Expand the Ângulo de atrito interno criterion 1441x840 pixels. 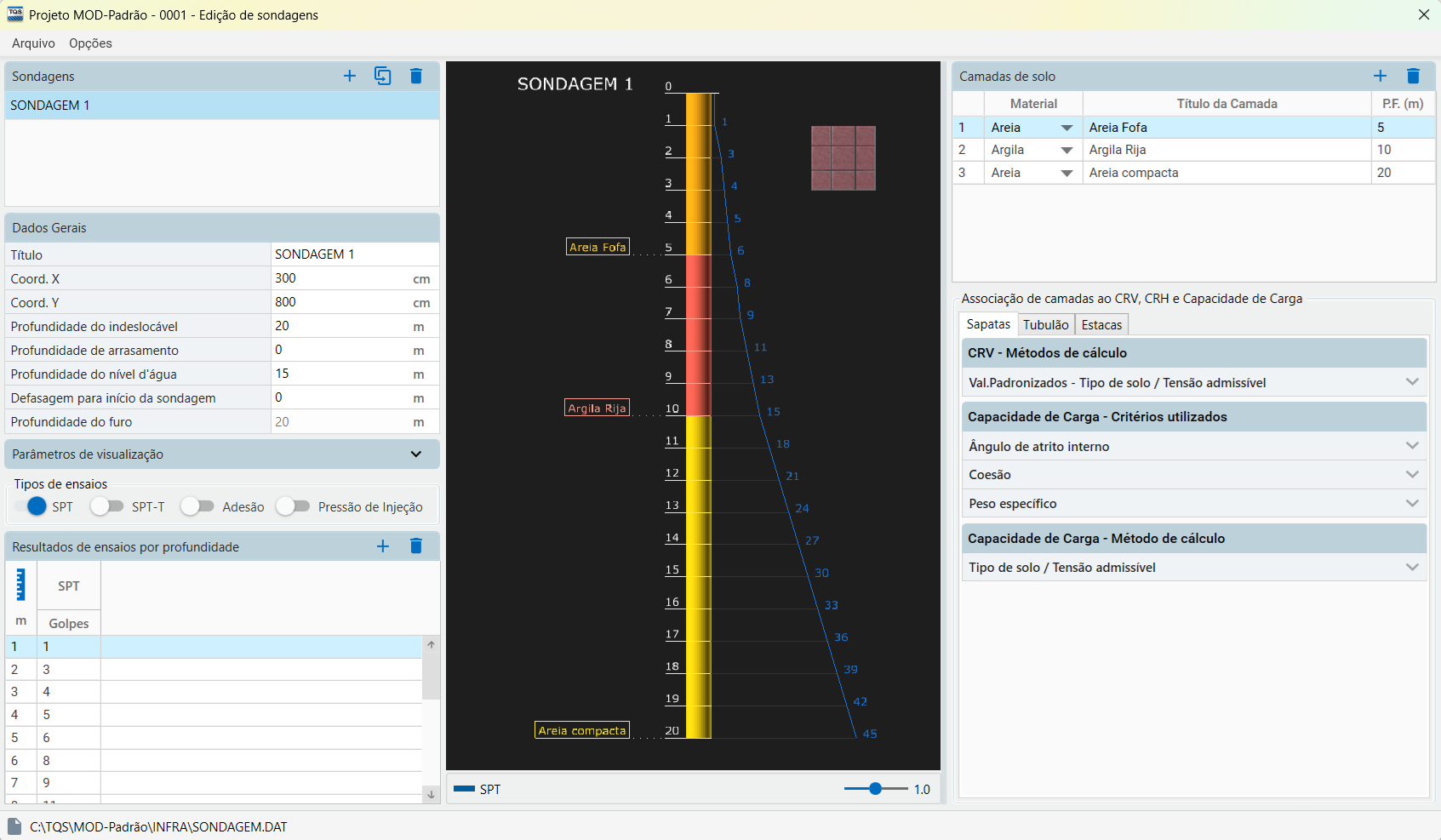coord(1412,446)
